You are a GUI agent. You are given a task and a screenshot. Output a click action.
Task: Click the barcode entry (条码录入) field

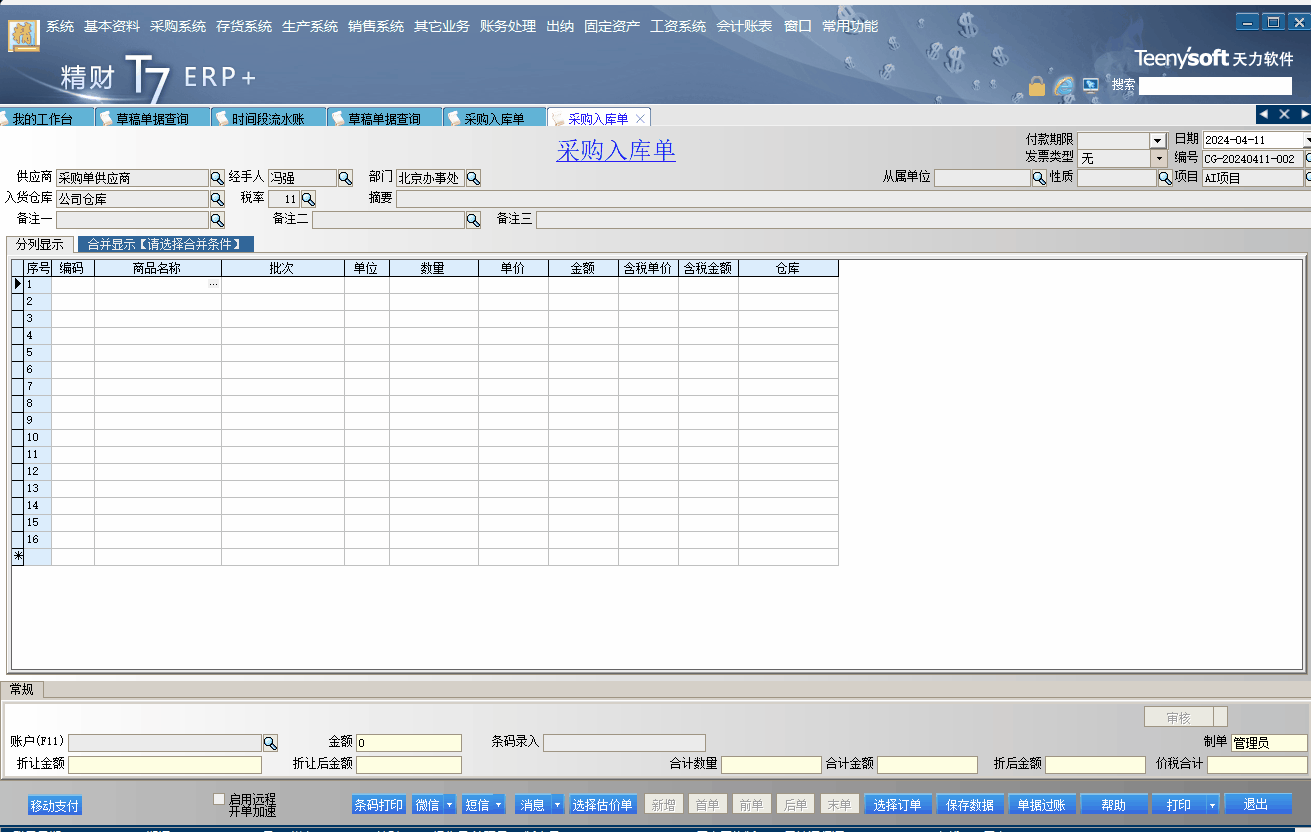(624, 742)
